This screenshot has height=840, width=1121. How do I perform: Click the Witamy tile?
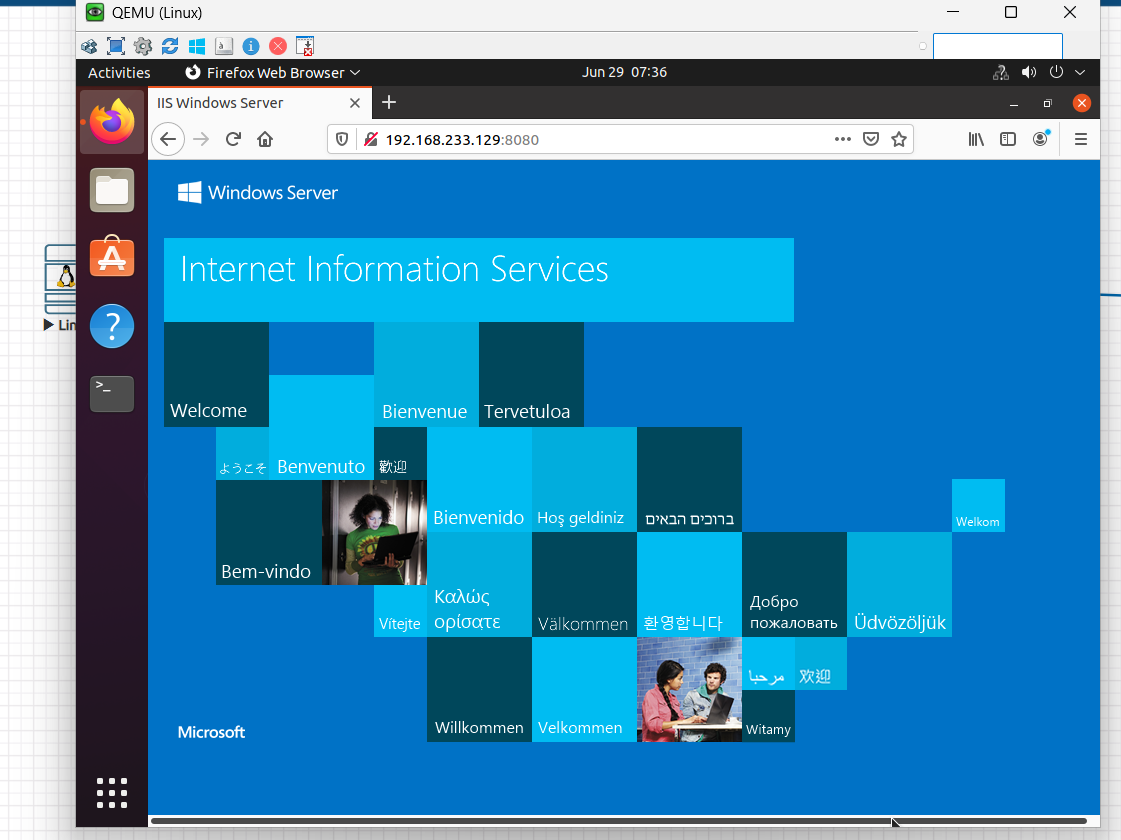click(769, 716)
